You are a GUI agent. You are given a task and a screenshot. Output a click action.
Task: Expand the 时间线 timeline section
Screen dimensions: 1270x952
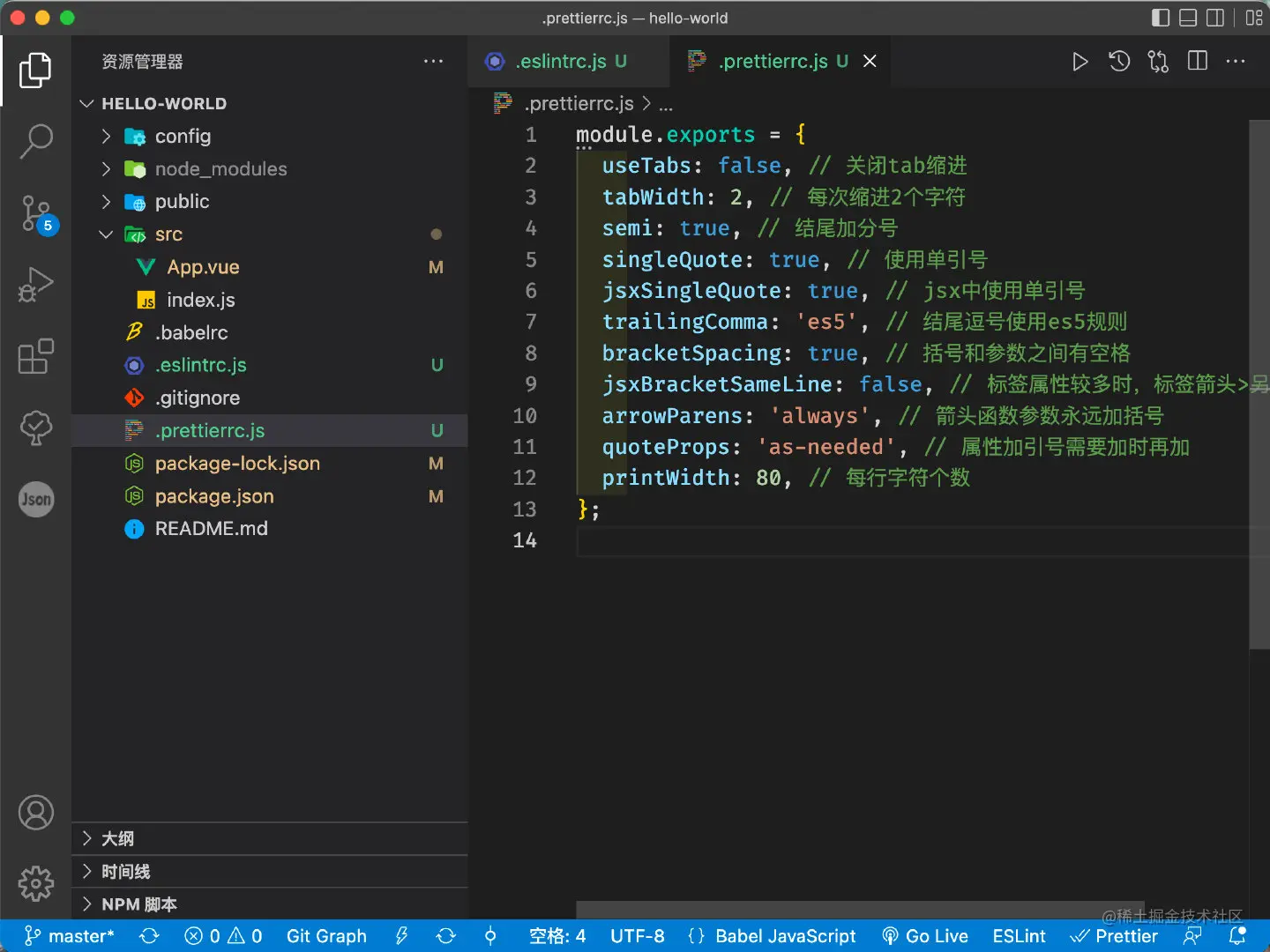pos(270,872)
